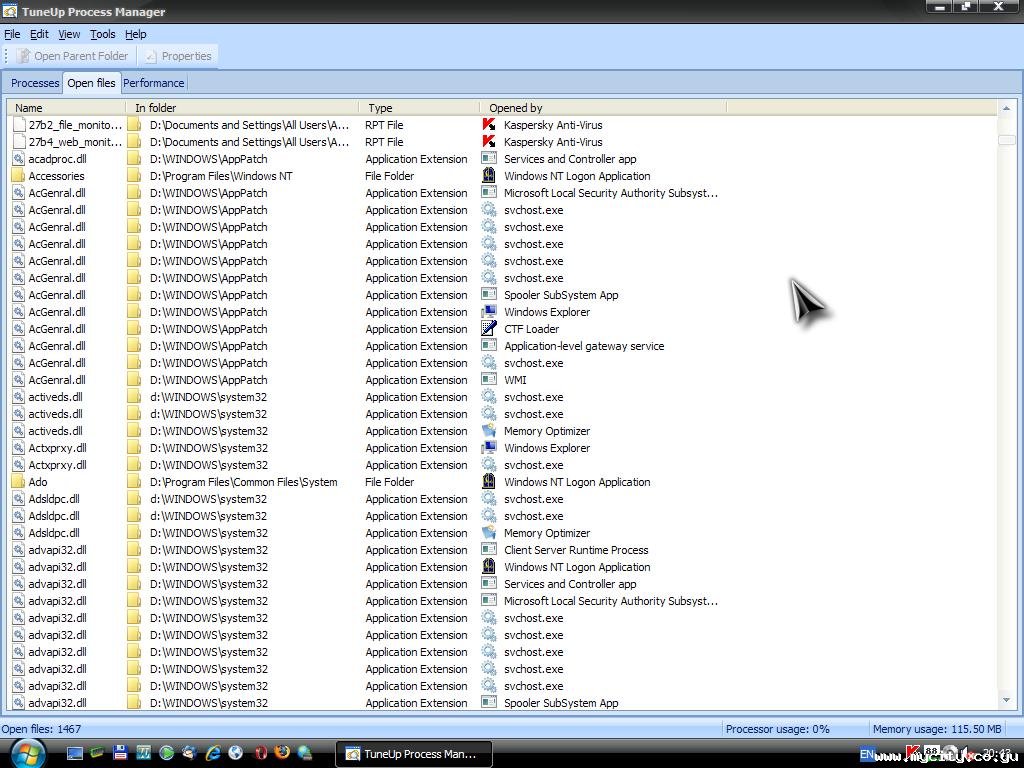This screenshot has height=768, width=1024.
Task: Click the Properties toolbar button
Action: coord(178,56)
